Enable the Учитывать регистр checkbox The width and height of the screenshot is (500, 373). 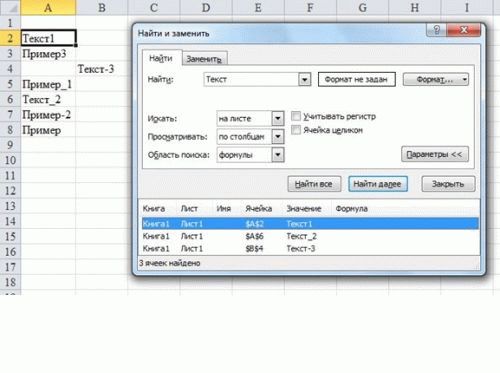click(x=296, y=116)
